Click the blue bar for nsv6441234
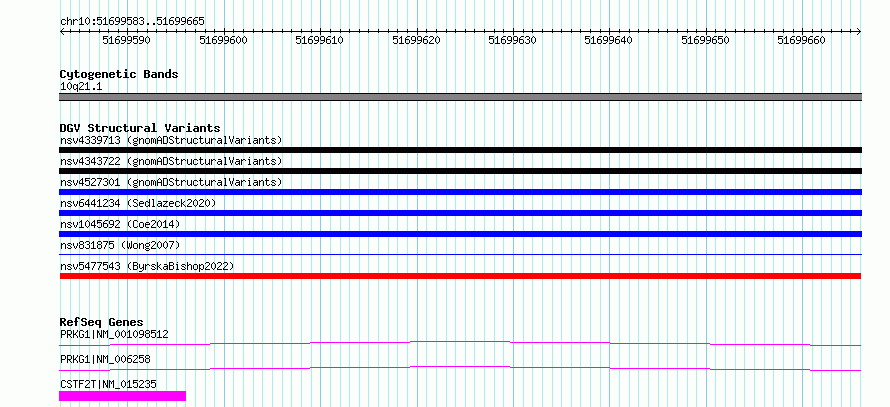Image resolution: width=890 pixels, height=407 pixels. [x=460, y=213]
